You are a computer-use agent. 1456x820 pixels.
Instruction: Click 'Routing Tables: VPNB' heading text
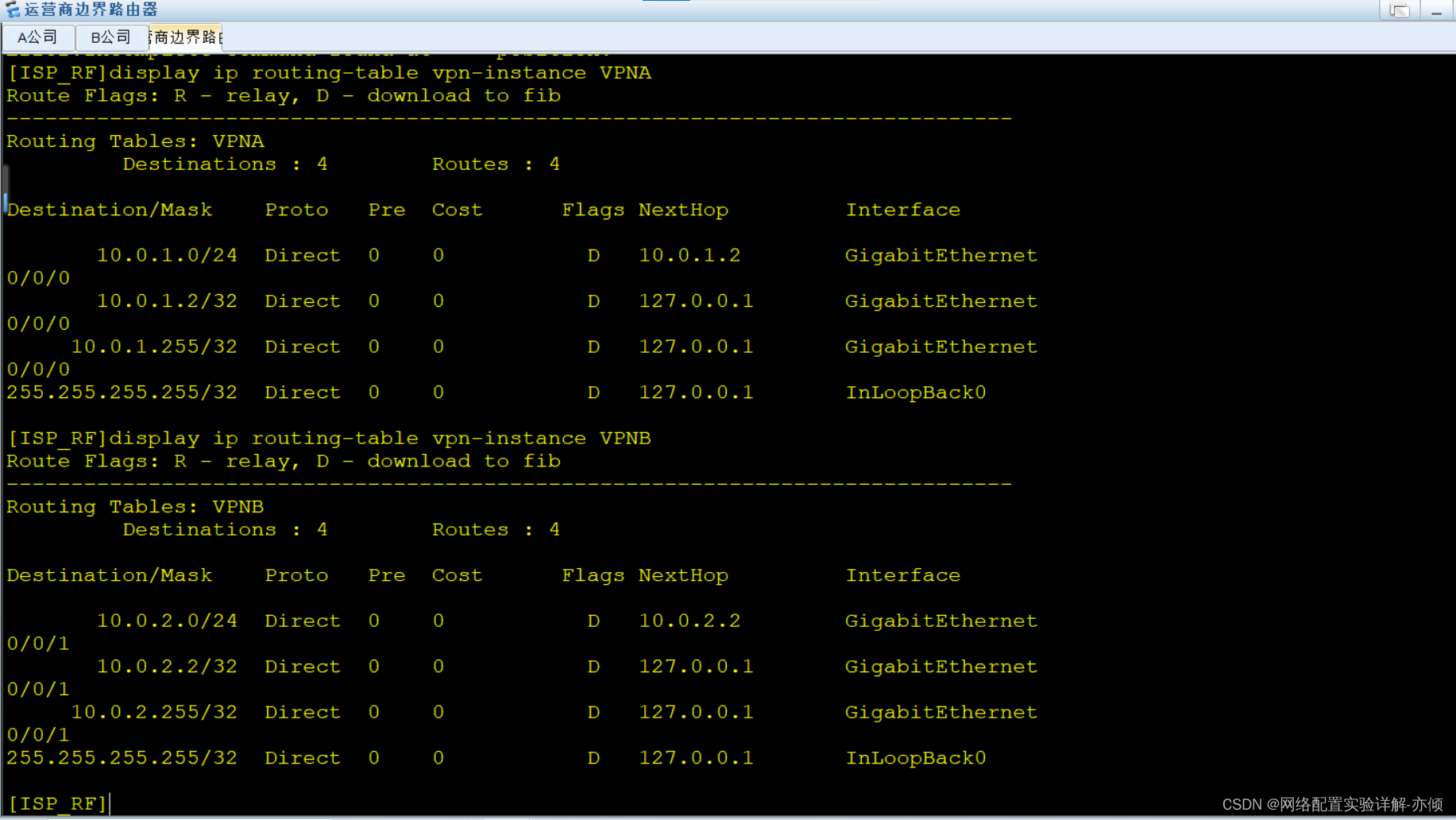coord(135,507)
